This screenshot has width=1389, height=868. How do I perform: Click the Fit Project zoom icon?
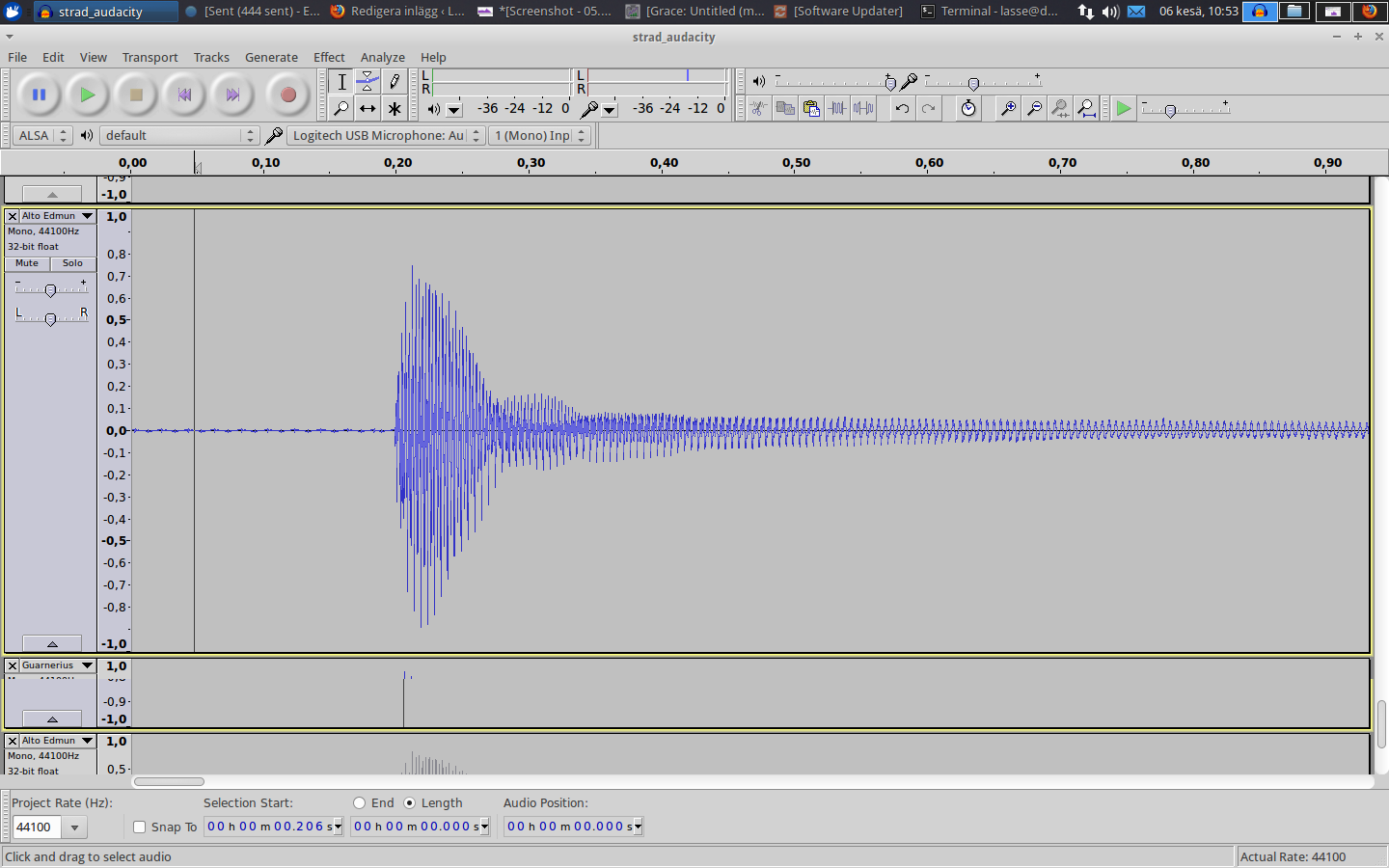1086,108
